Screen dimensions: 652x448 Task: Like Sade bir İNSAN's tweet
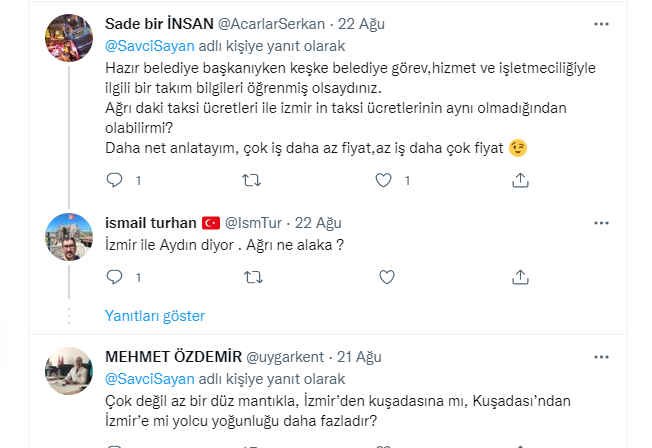pos(382,180)
